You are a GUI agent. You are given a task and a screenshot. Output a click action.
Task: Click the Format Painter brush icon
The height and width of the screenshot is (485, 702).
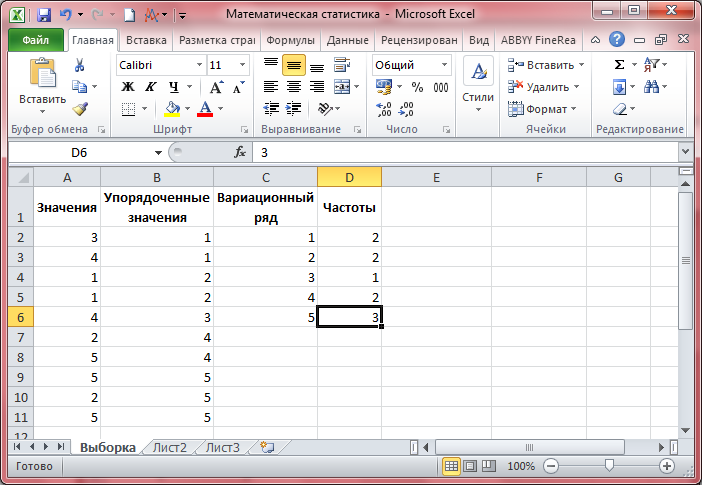pos(80,109)
